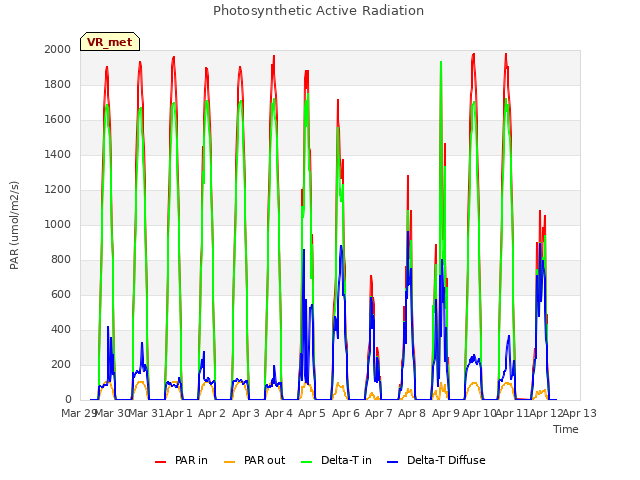Select the Delta-T Diffuse legend label
640x480 pixels.
[446, 460]
